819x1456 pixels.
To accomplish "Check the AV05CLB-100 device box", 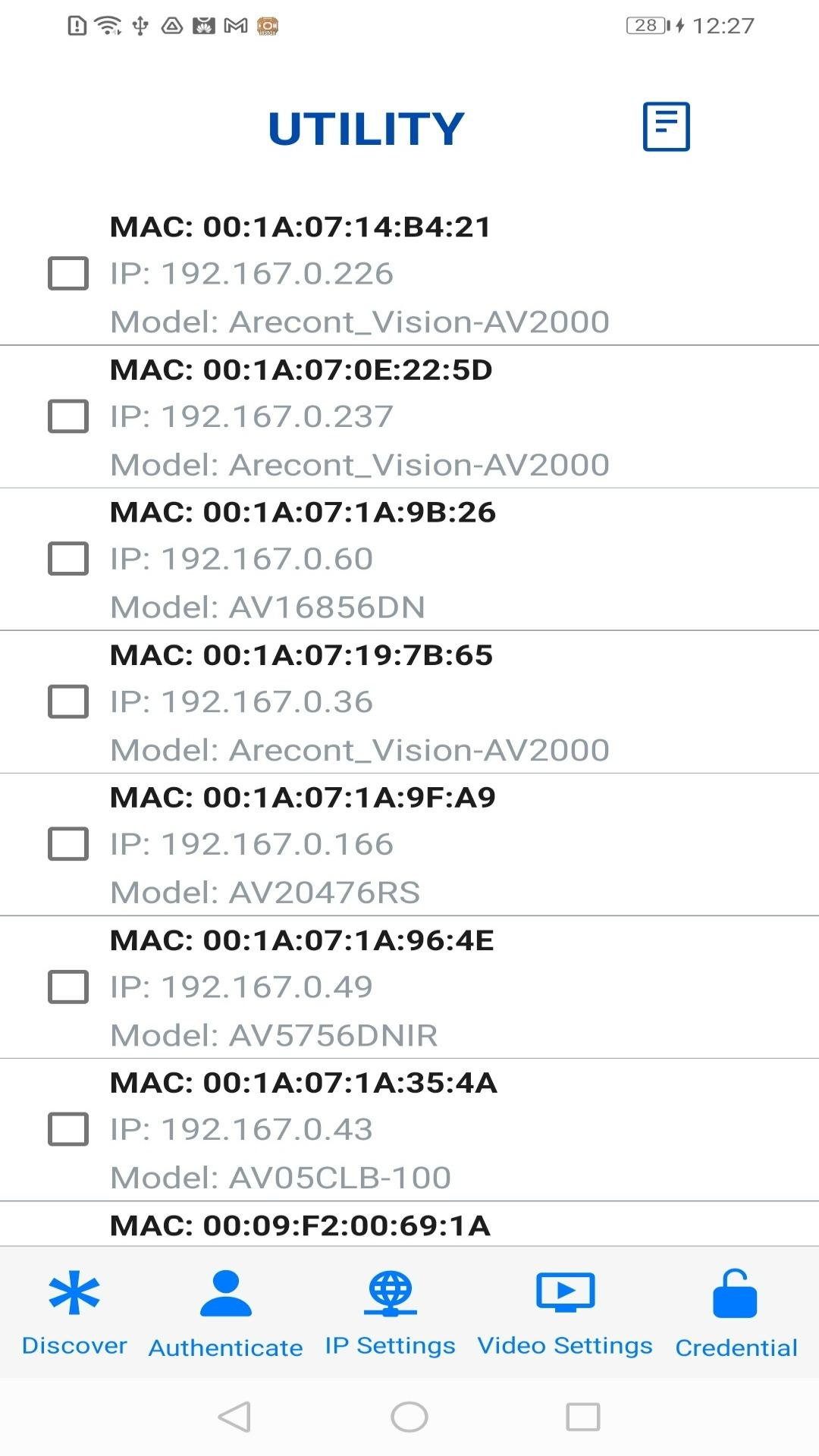I will tap(68, 1129).
